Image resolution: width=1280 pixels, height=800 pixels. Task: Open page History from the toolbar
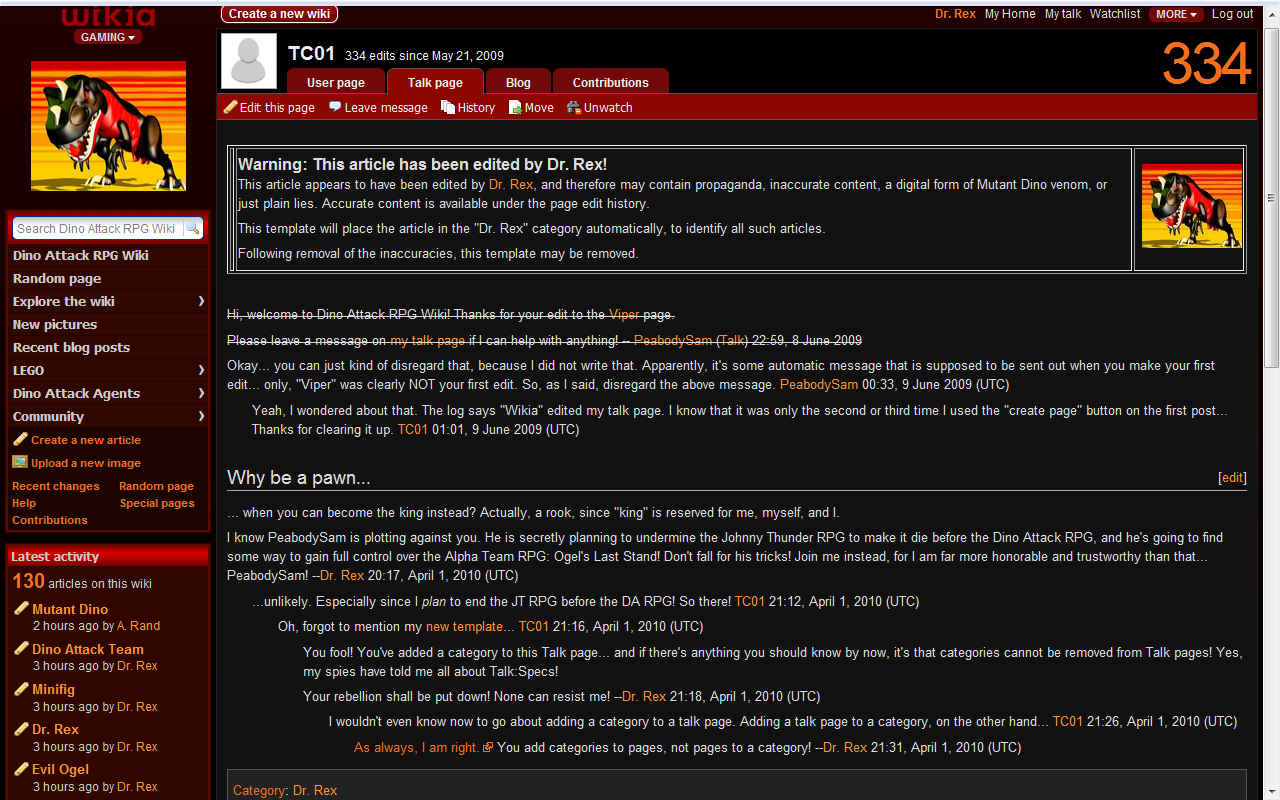[468, 107]
